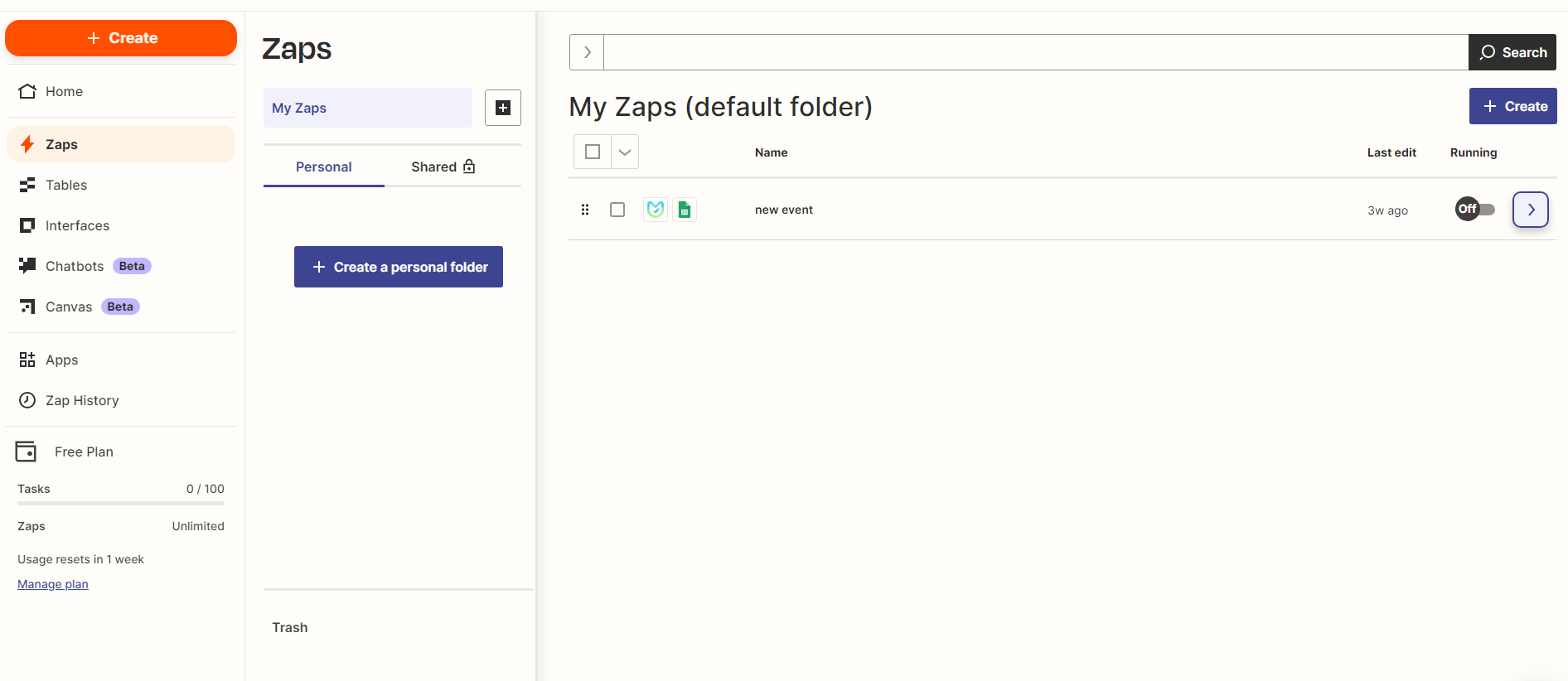Click the Tables icon in sidebar

pyautogui.click(x=27, y=185)
